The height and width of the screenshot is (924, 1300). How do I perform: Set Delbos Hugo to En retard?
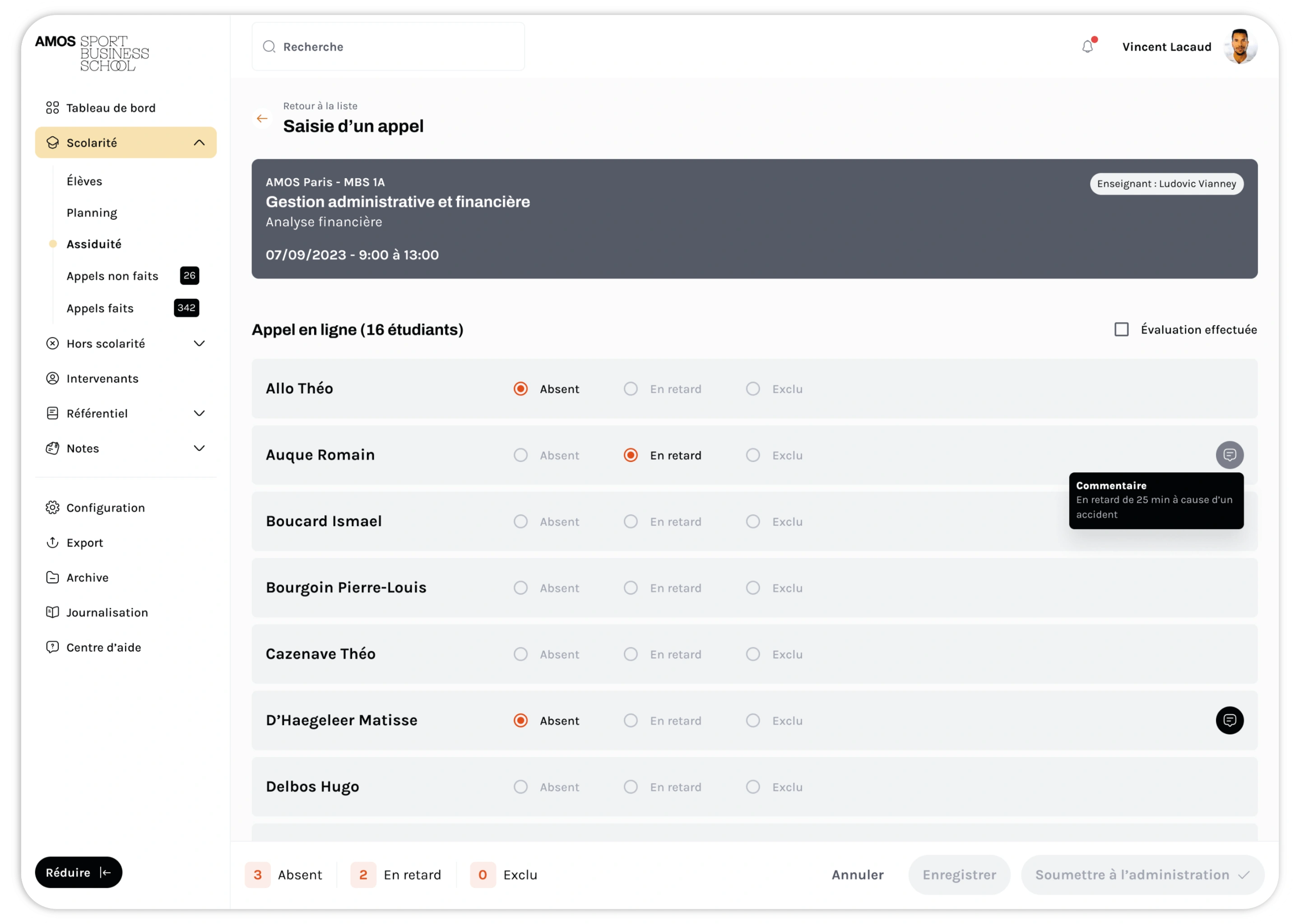pyautogui.click(x=630, y=786)
